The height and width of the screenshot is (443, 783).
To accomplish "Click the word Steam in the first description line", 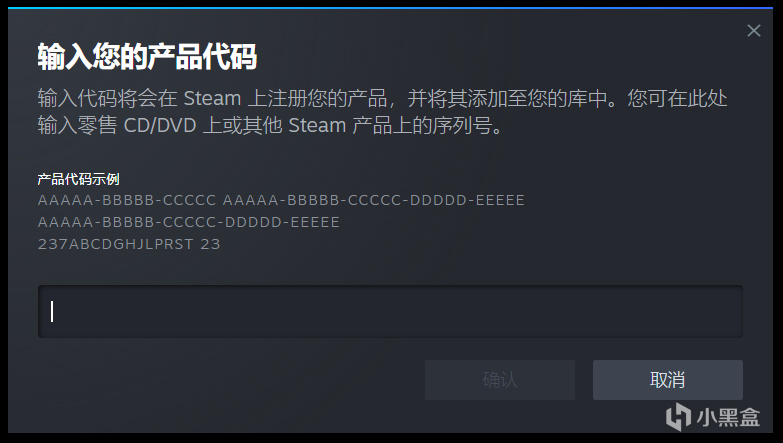I will (212, 98).
